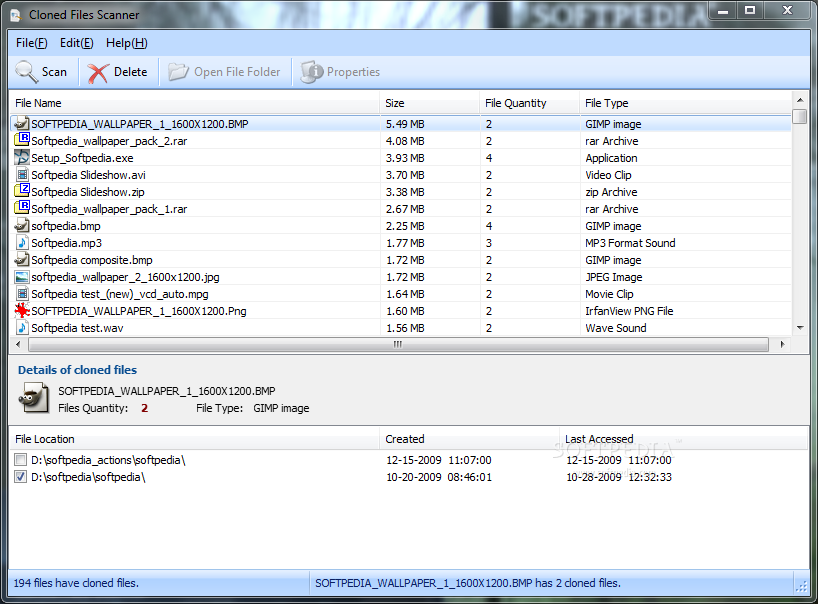Click the vertical scrollbar down arrow
The height and width of the screenshot is (604, 818).
pyautogui.click(x=800, y=328)
